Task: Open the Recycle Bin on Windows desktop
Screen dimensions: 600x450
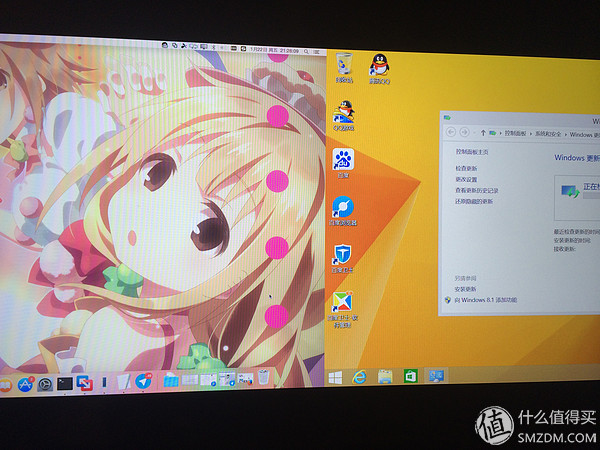Action: pyautogui.click(x=344, y=64)
